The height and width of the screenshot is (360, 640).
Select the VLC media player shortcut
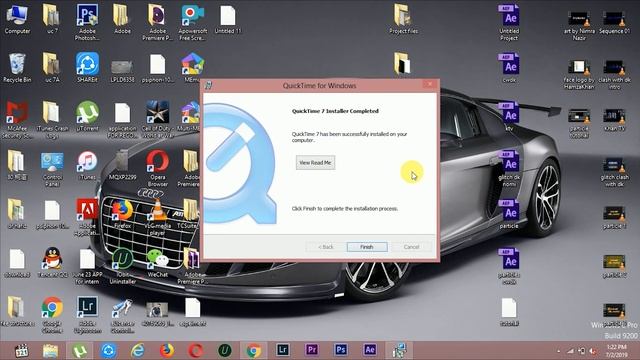[157, 218]
